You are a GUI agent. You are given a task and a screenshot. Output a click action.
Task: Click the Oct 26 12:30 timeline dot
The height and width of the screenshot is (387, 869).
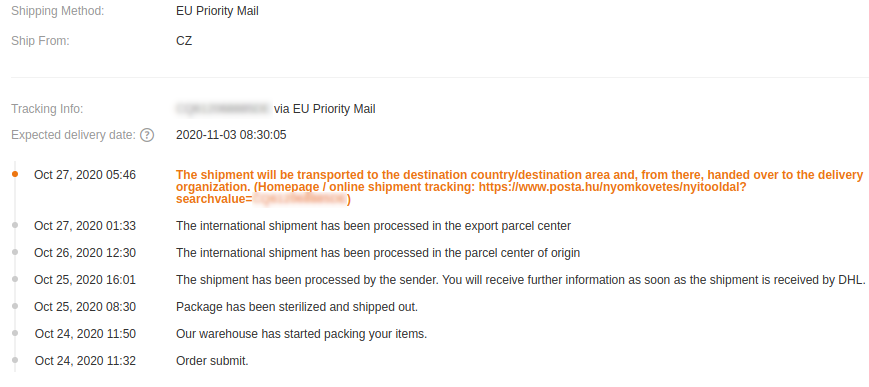[x=15, y=252]
